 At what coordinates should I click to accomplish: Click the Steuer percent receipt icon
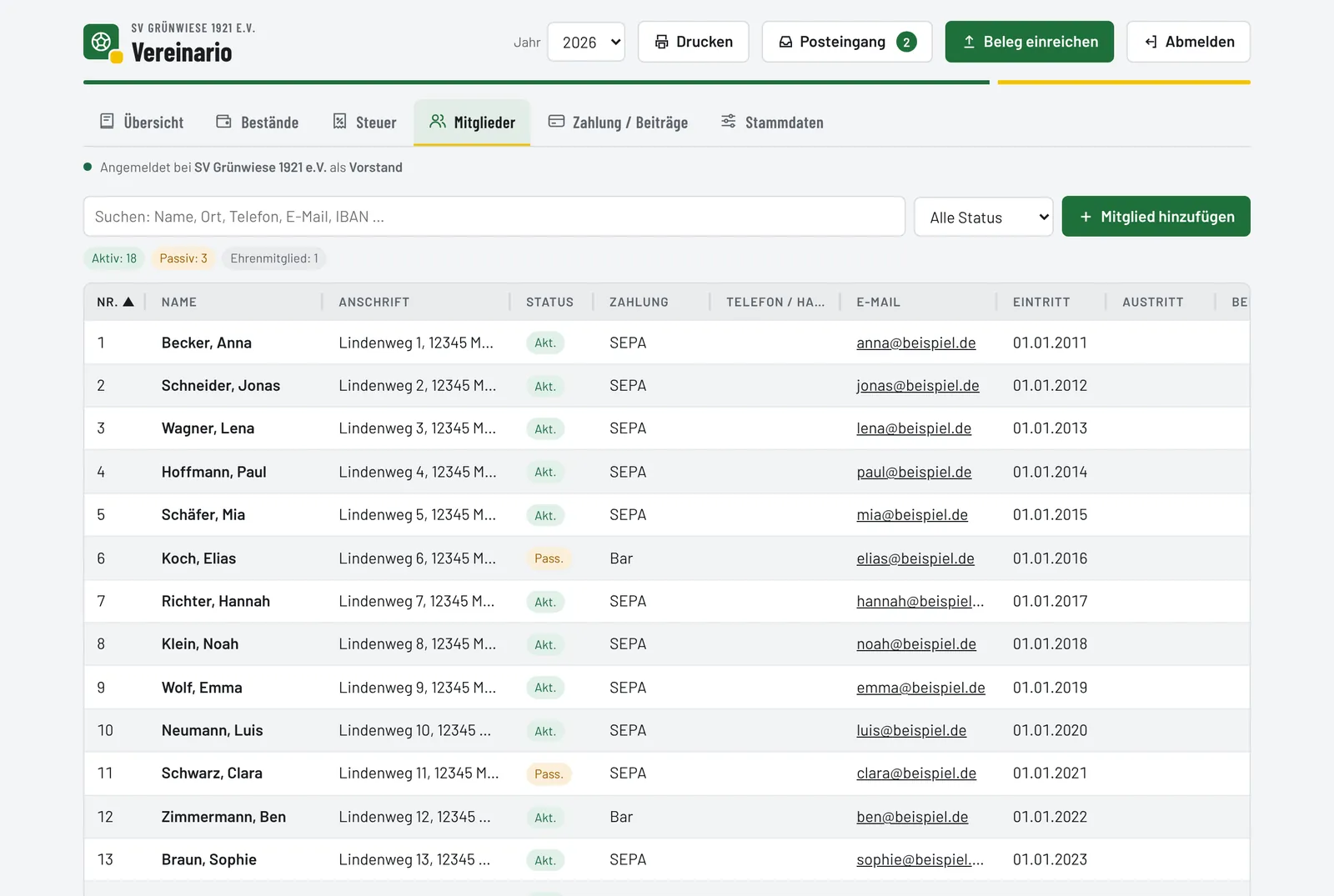click(339, 122)
